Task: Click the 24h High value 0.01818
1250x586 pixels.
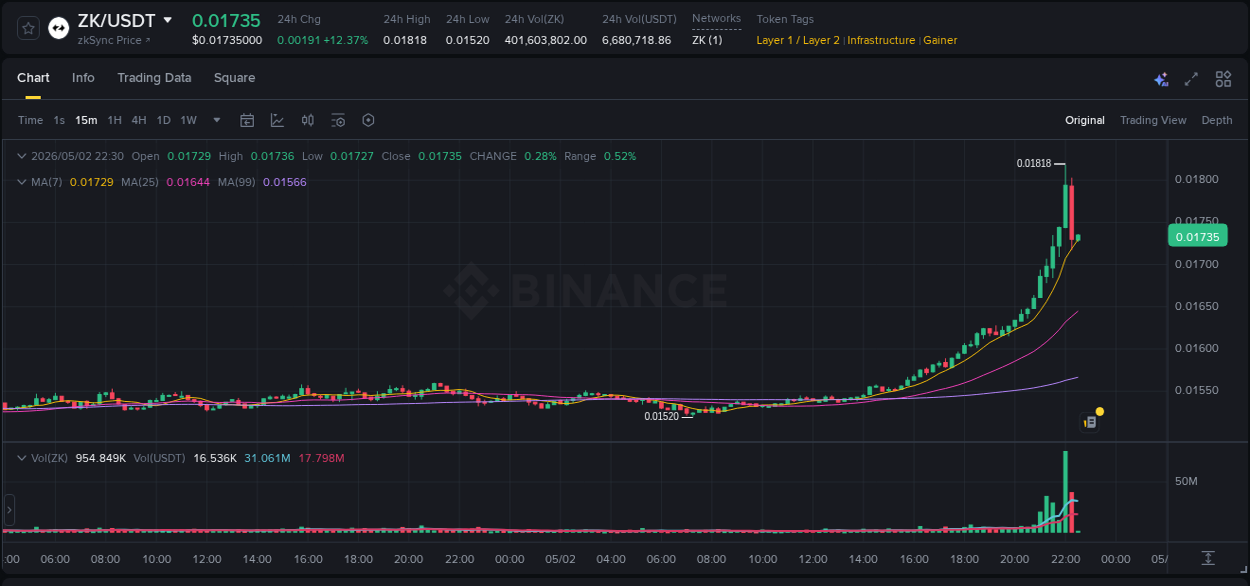Action: 405,40
